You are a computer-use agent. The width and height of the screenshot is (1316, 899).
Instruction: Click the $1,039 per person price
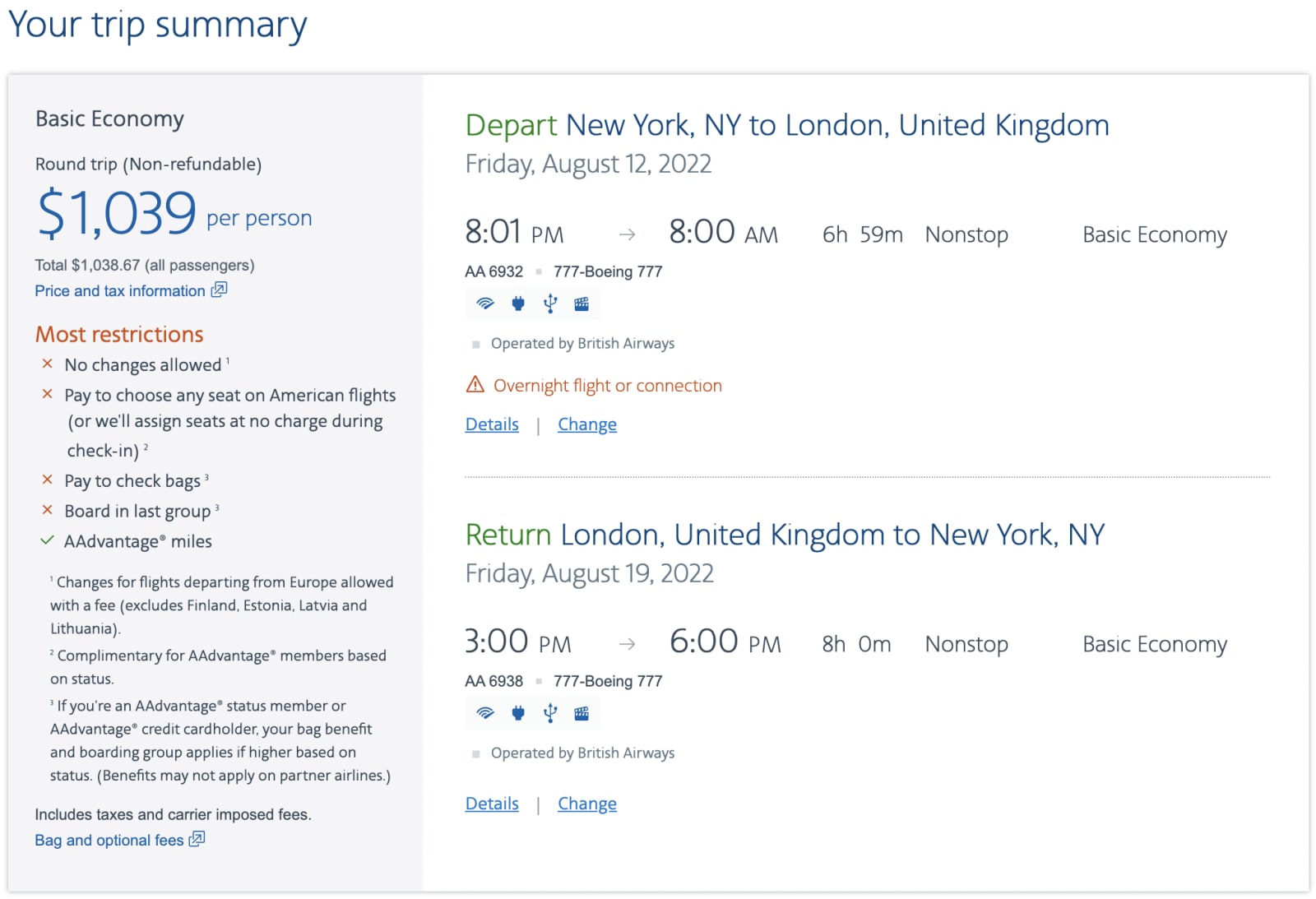(x=174, y=213)
